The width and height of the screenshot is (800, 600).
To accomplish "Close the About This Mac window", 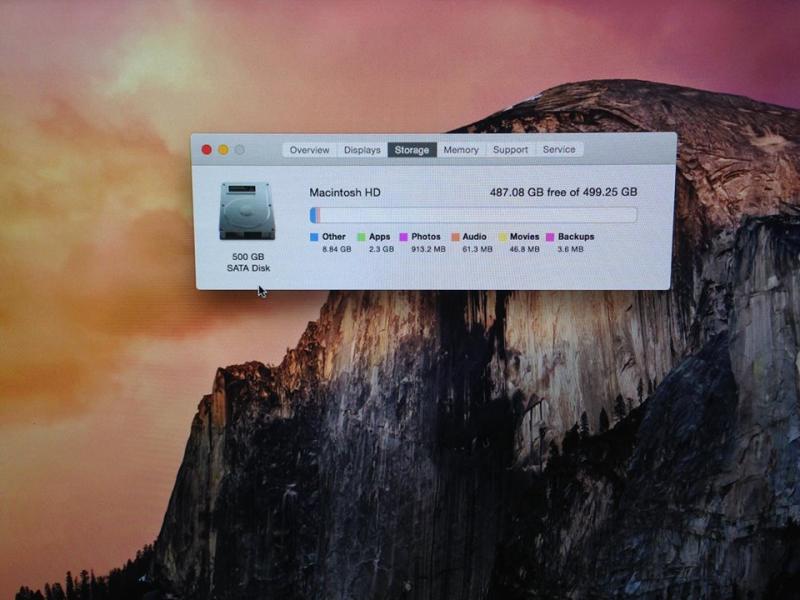I will (207, 149).
